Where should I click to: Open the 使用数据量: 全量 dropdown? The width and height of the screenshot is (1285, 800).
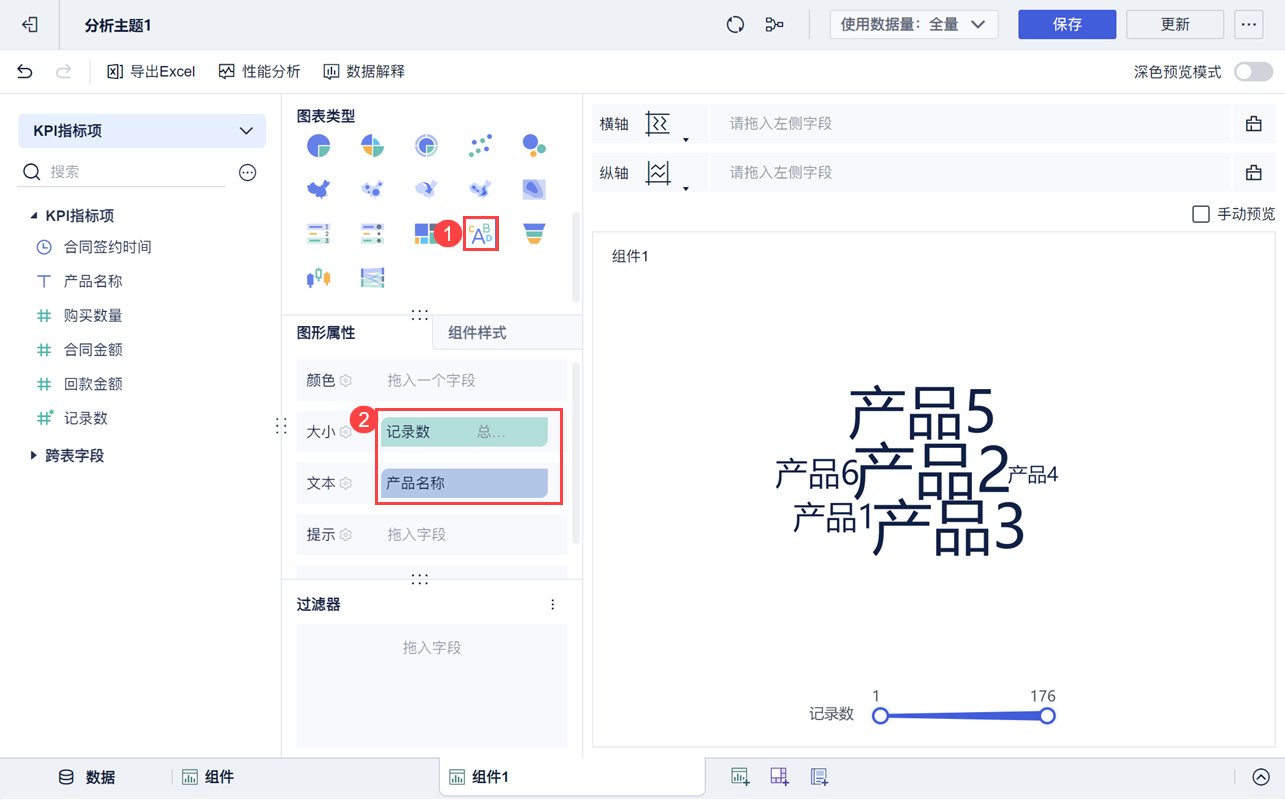pyautogui.click(x=914, y=25)
